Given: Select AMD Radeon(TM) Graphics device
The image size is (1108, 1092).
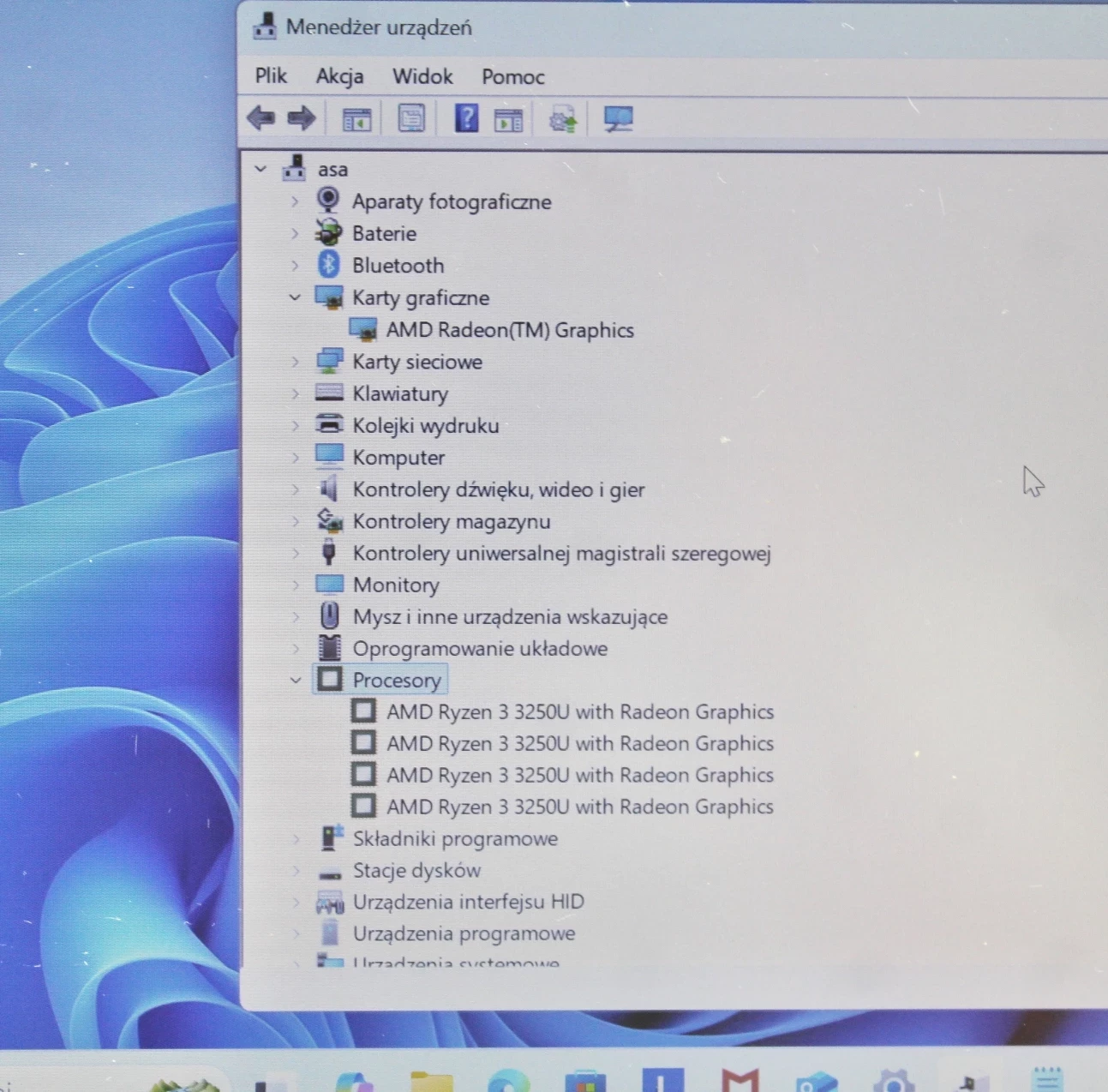Looking at the screenshot, I should click(510, 330).
